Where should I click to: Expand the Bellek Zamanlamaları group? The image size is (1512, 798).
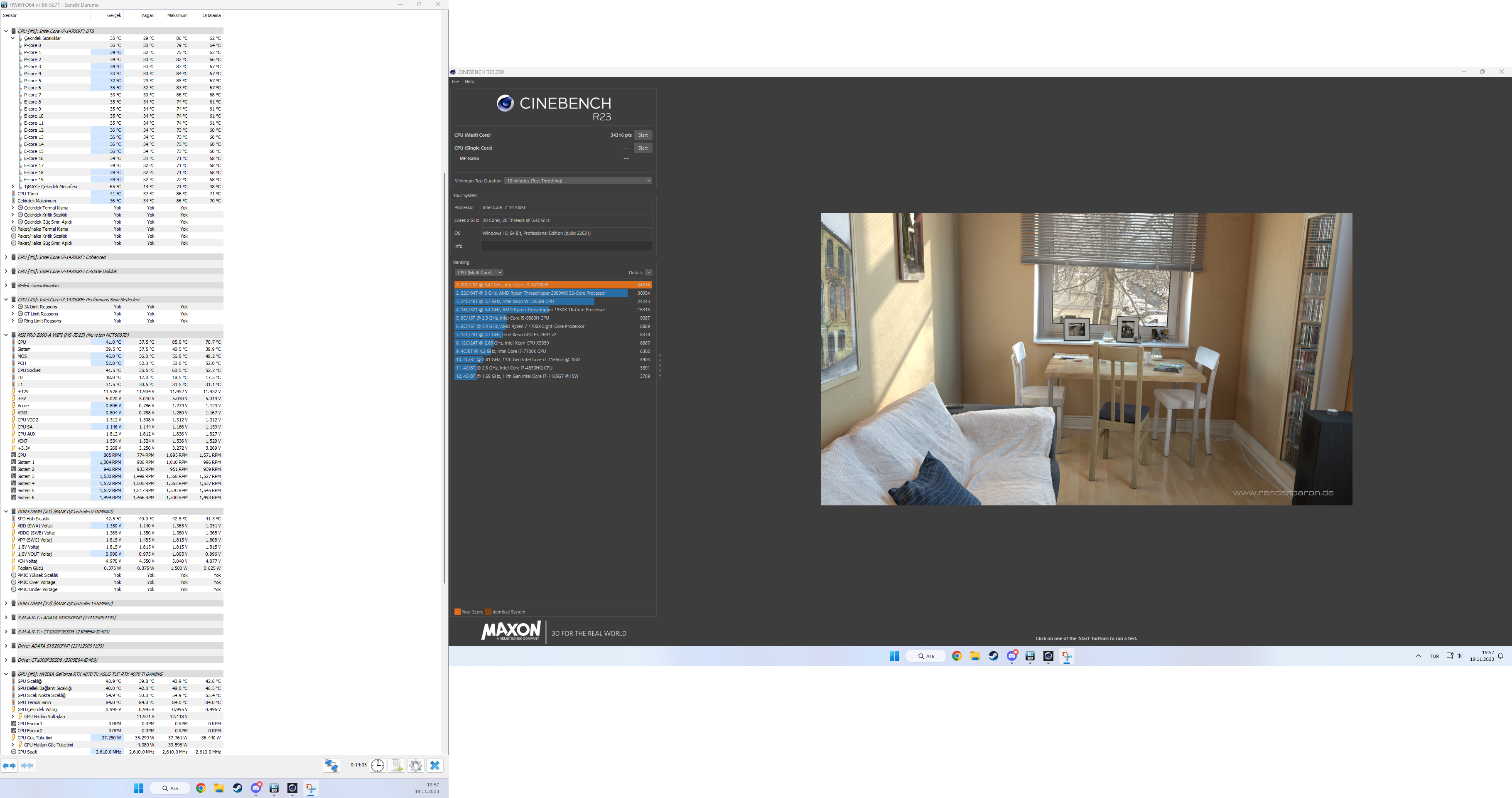tap(6, 286)
